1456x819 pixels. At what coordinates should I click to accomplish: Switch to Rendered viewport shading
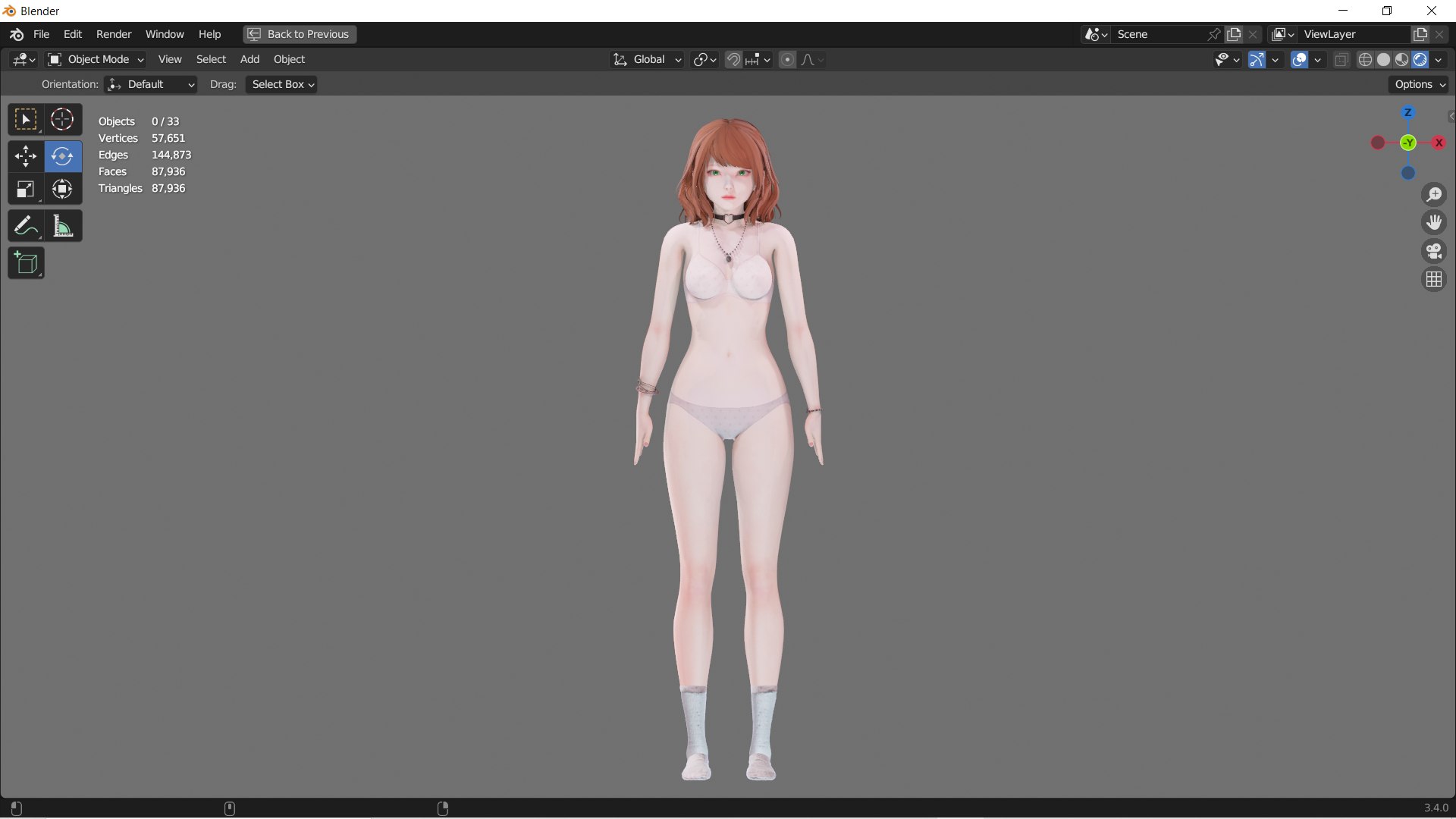pos(1420,59)
